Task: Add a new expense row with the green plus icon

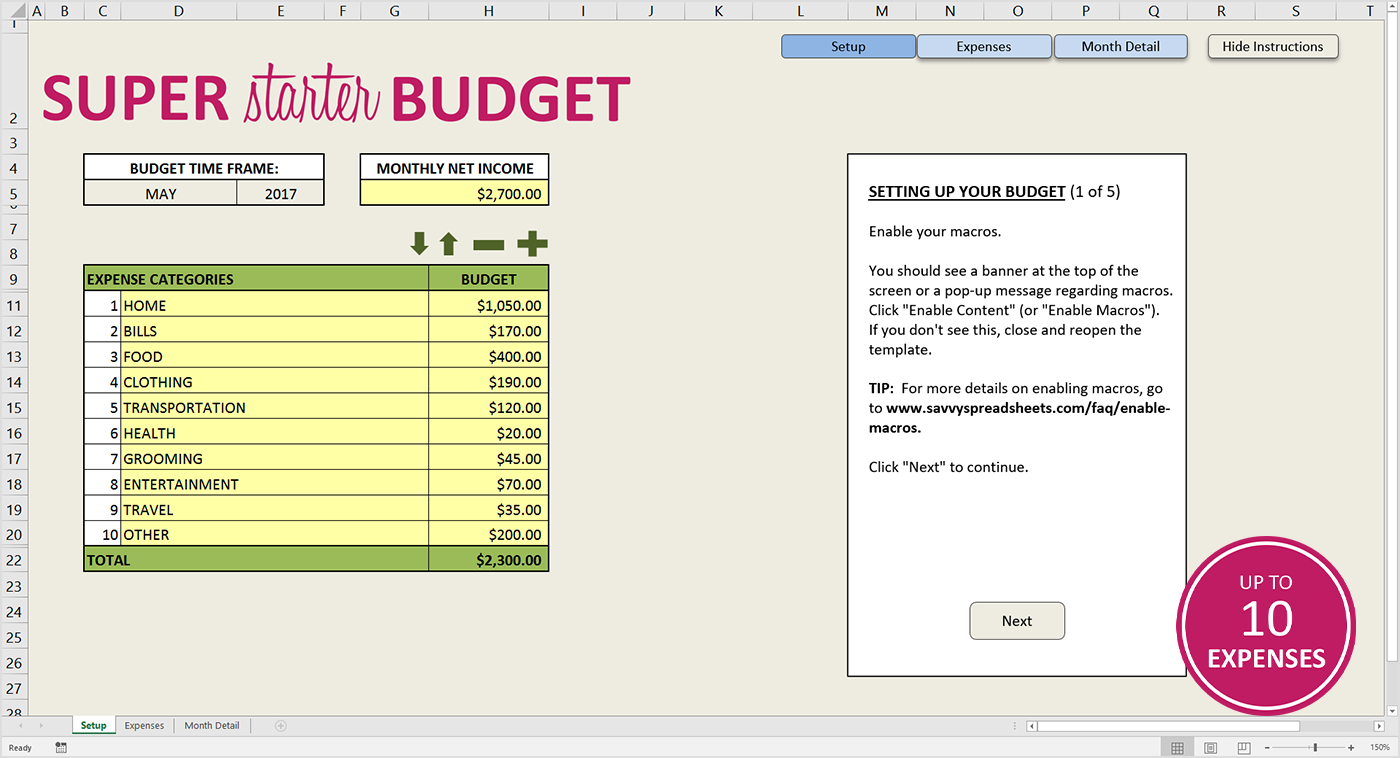Action: [x=532, y=243]
